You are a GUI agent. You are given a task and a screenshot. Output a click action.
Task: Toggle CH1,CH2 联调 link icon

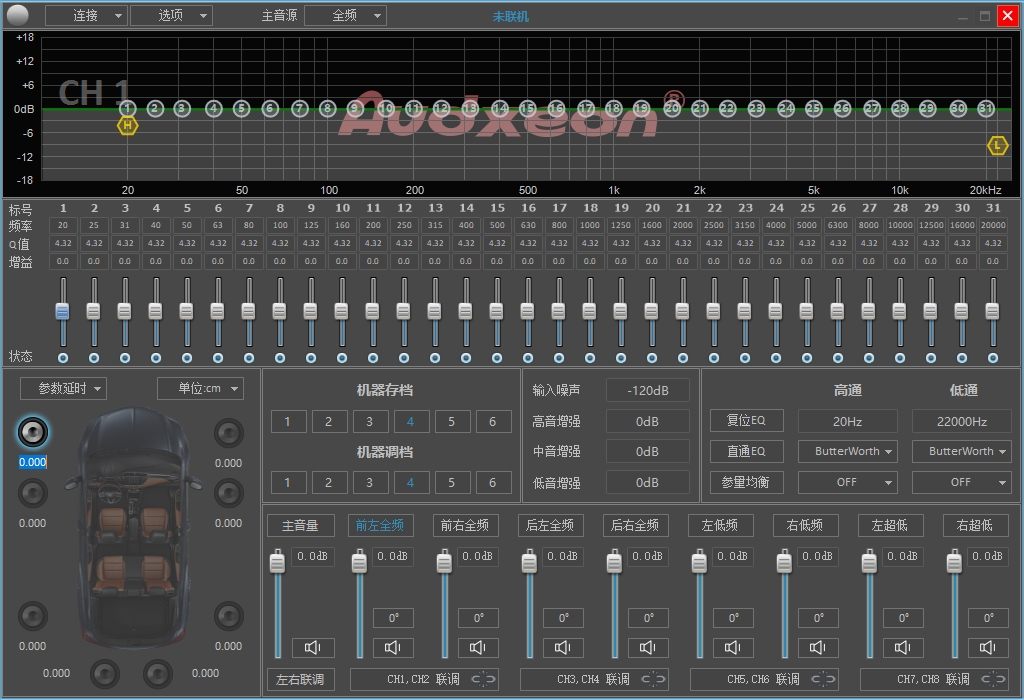(x=484, y=679)
